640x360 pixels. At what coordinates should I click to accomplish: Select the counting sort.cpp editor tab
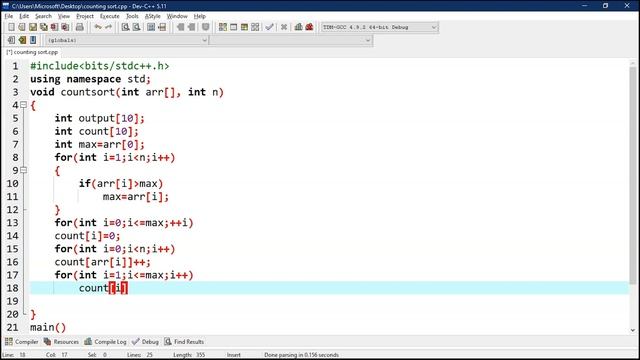tap(32, 52)
